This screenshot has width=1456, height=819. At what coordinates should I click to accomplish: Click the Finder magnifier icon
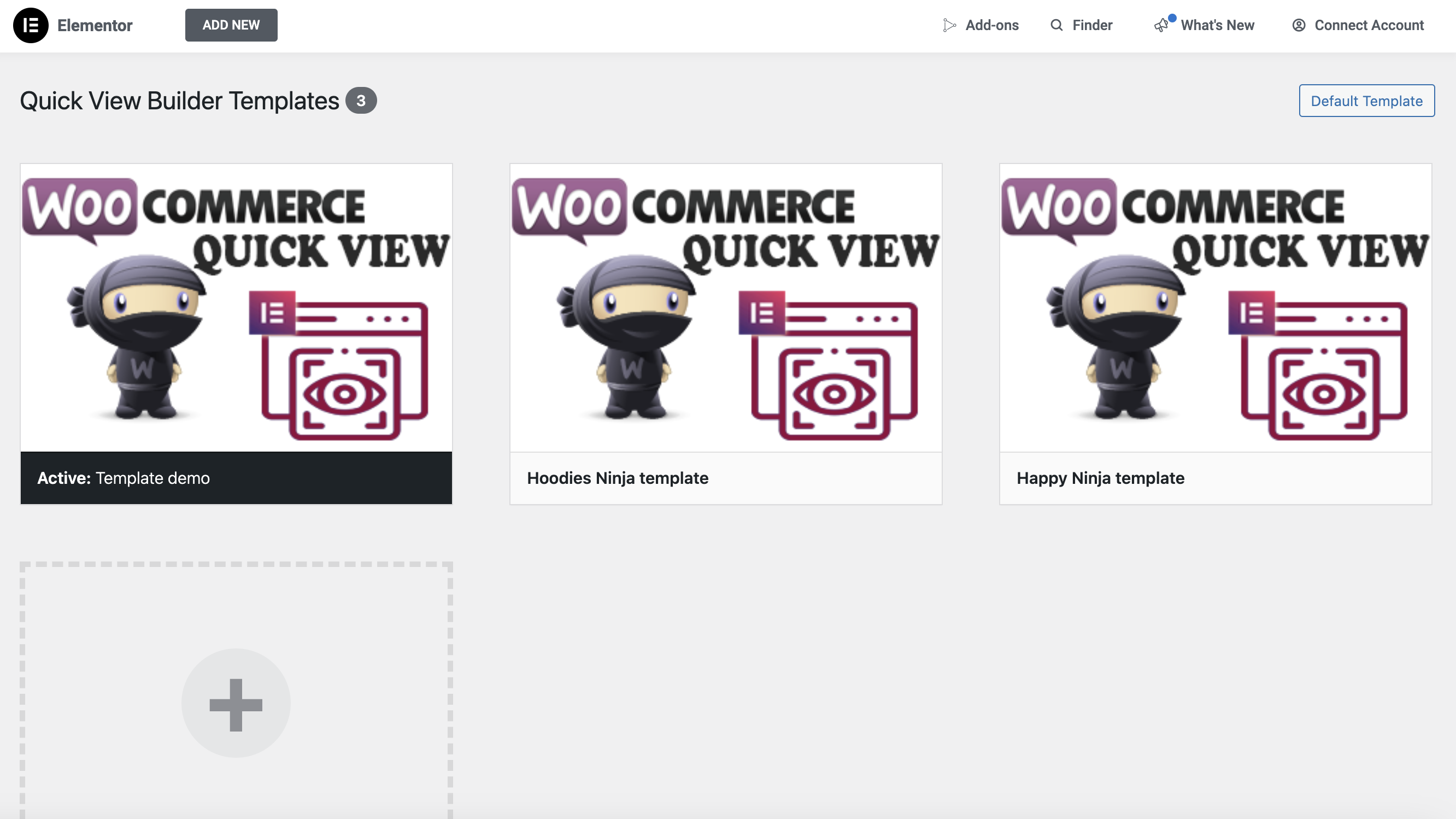[x=1056, y=26]
